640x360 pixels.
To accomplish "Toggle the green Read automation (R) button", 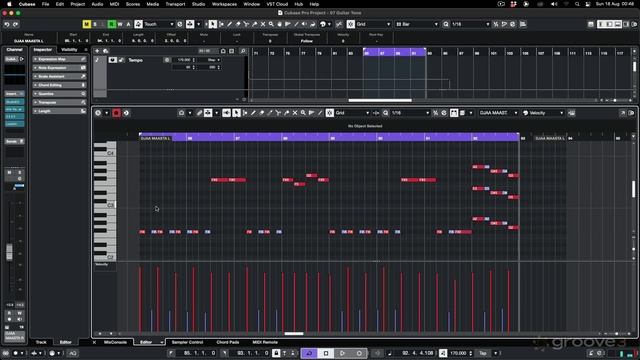I will (x=111, y=24).
